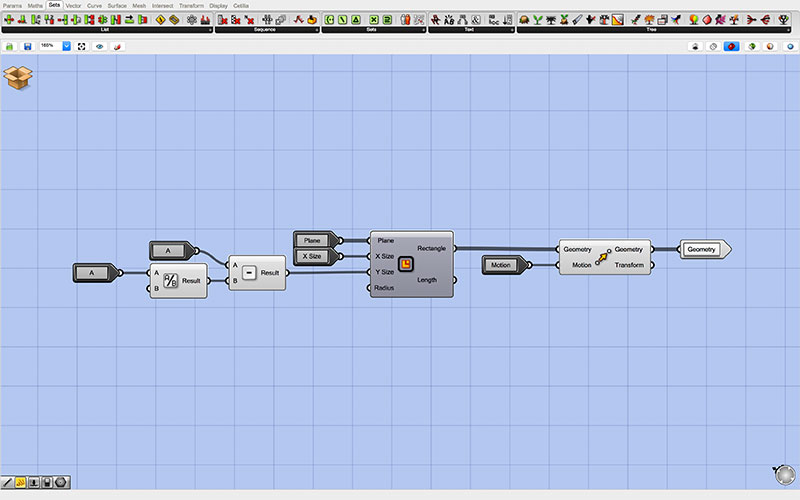Click the AB text icon in Text panel
Viewport: 800px width, 500px height.
click(449, 20)
